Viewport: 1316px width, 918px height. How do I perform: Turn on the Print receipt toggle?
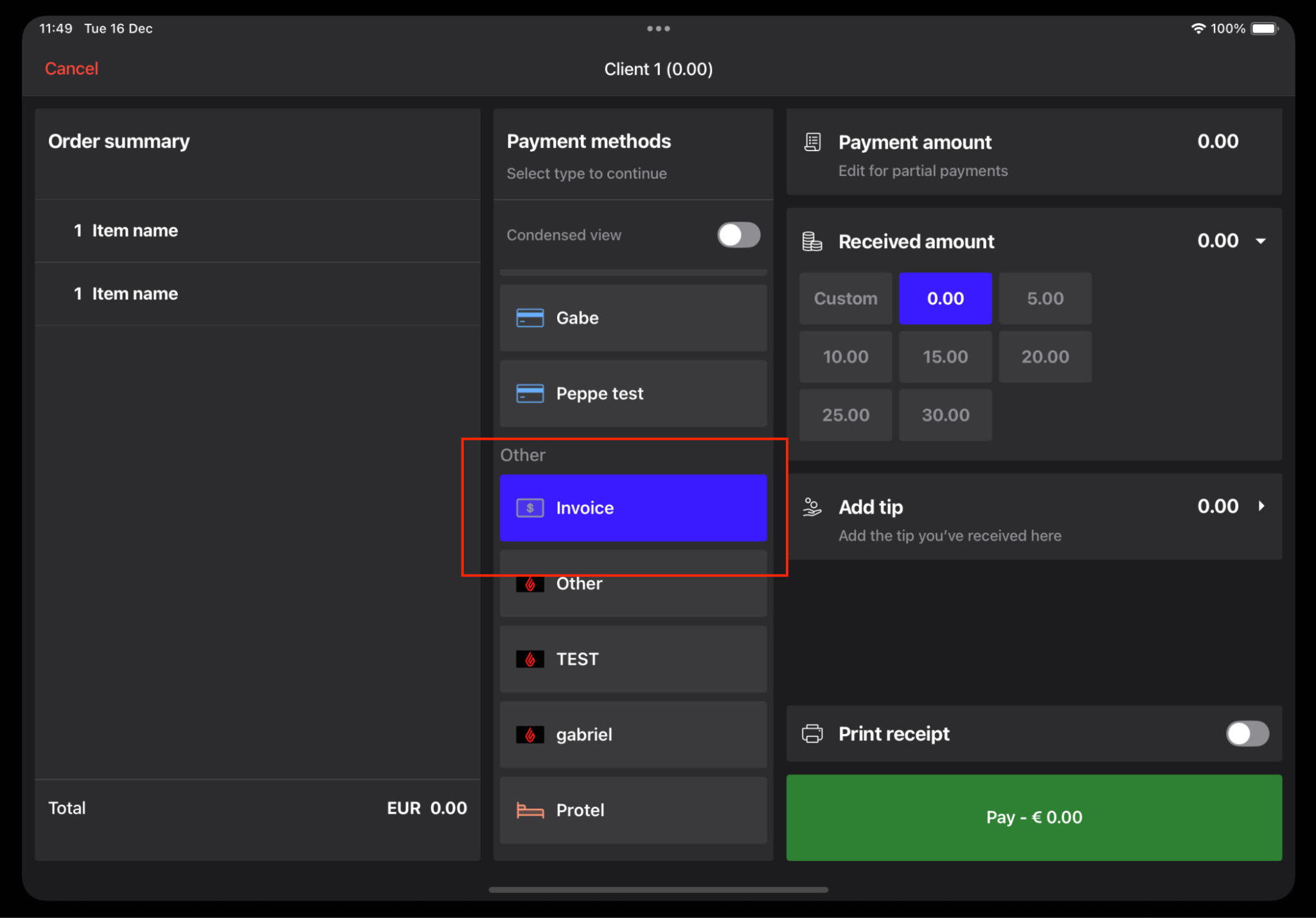tap(1247, 733)
